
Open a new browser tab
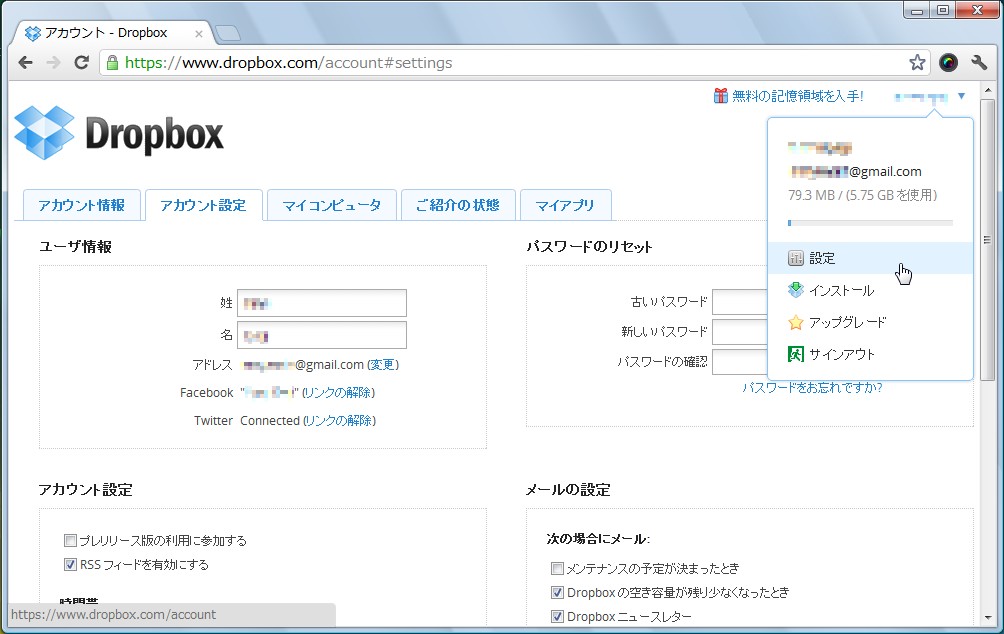pyautogui.click(x=227, y=33)
